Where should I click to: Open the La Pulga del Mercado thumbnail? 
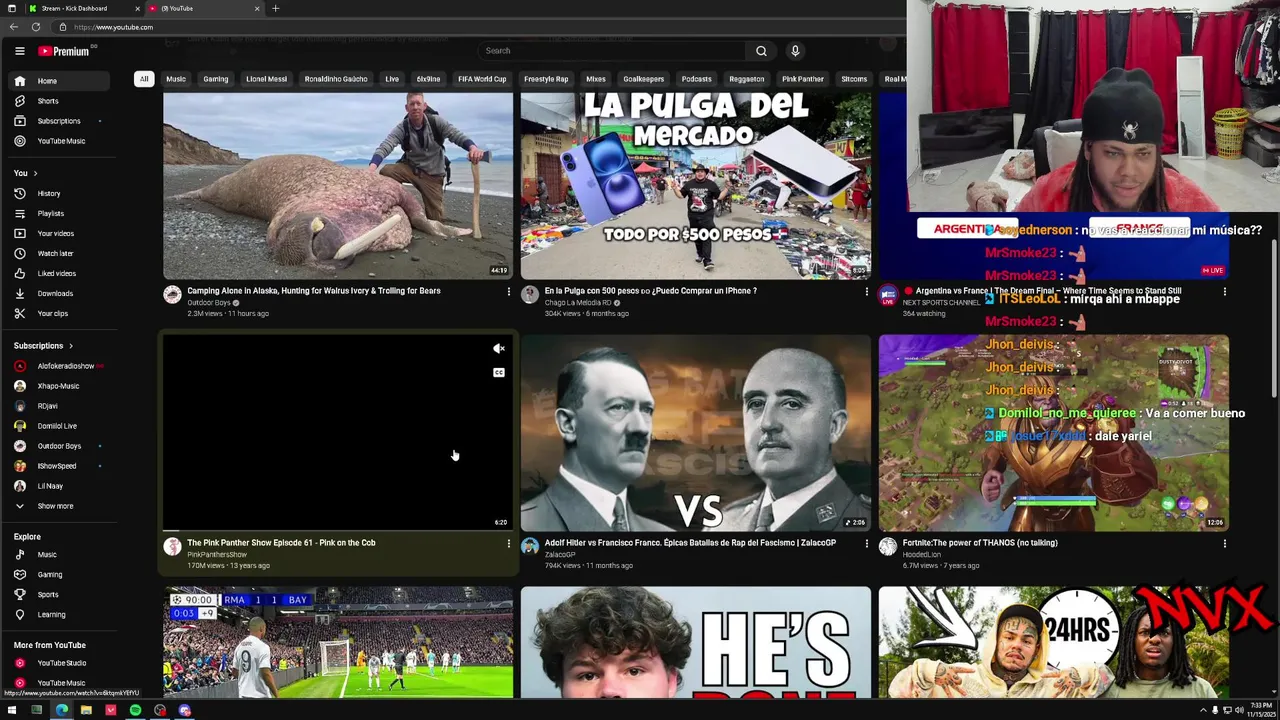[x=695, y=185]
